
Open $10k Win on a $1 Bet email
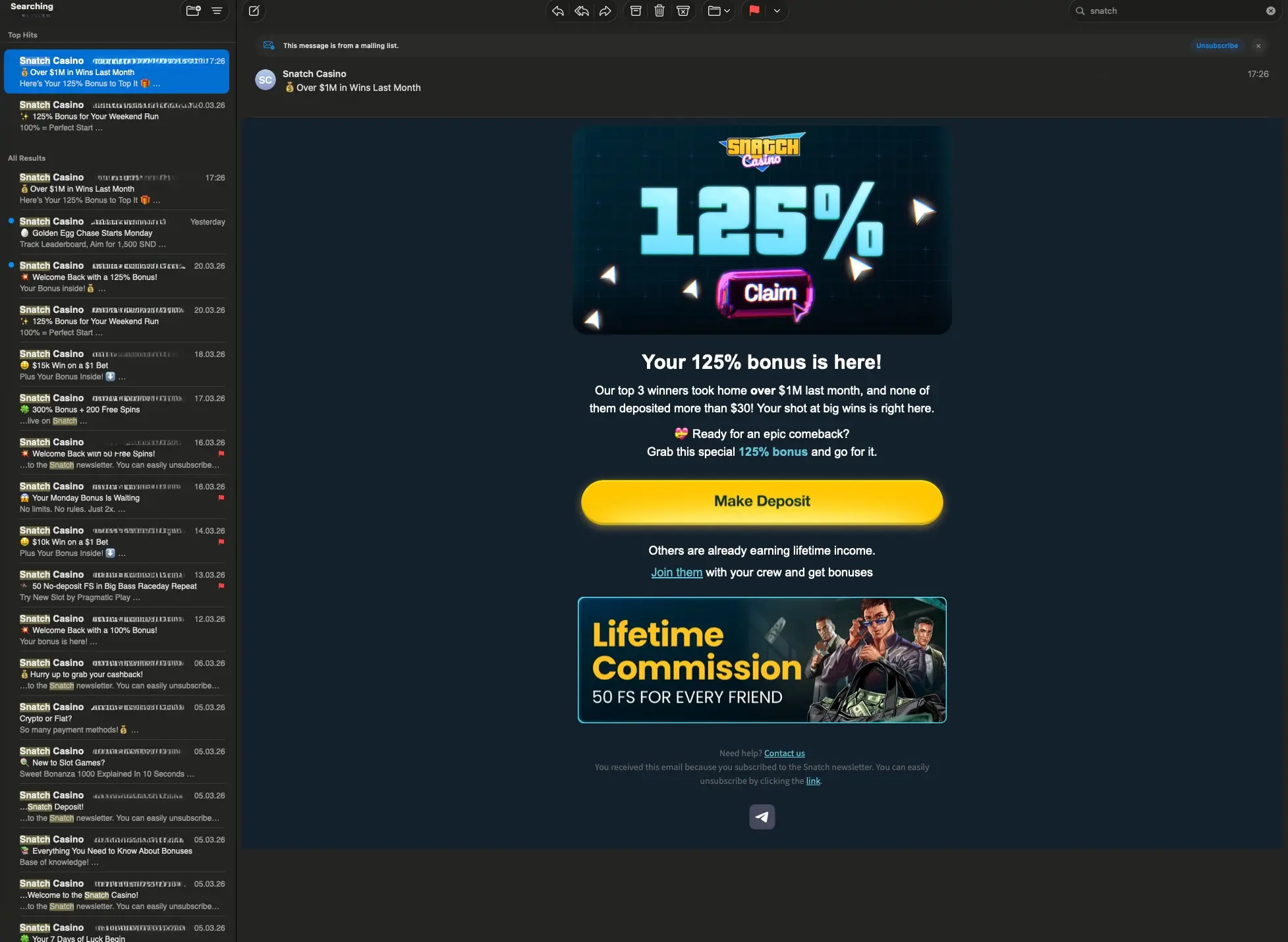tap(117, 541)
